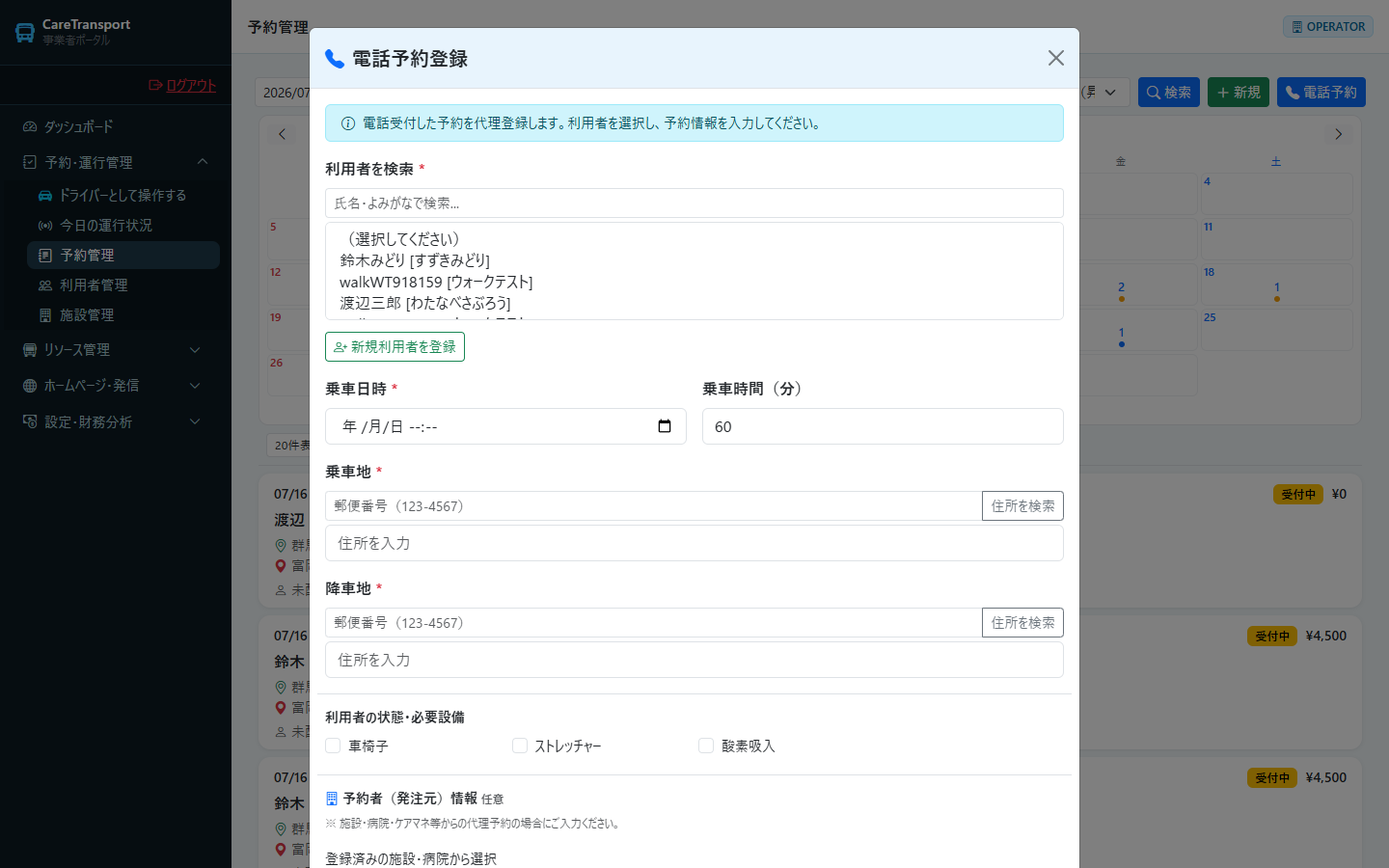Click the globe icon for ホームページ・発信

coord(30,385)
